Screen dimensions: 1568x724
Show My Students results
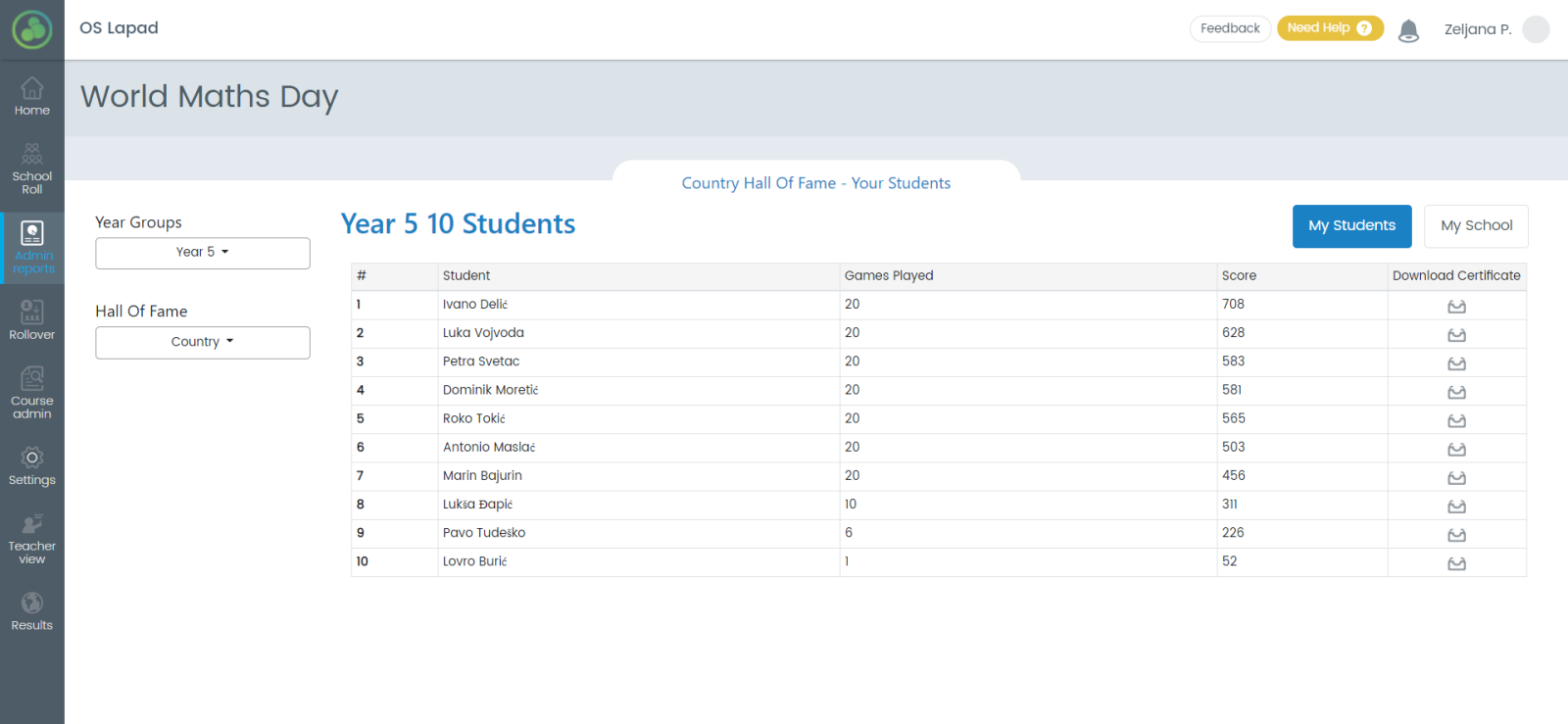1351,226
